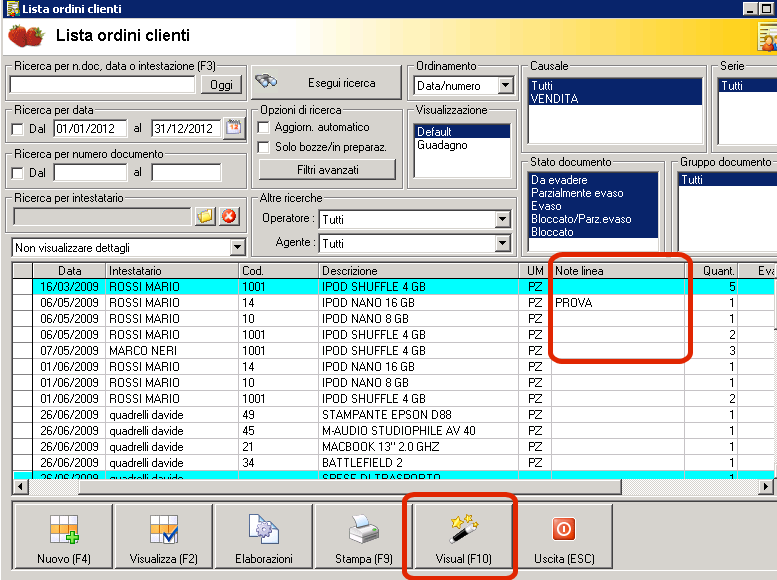
Task: Enable the Ricerca per data checkbox
Action: click(17, 129)
